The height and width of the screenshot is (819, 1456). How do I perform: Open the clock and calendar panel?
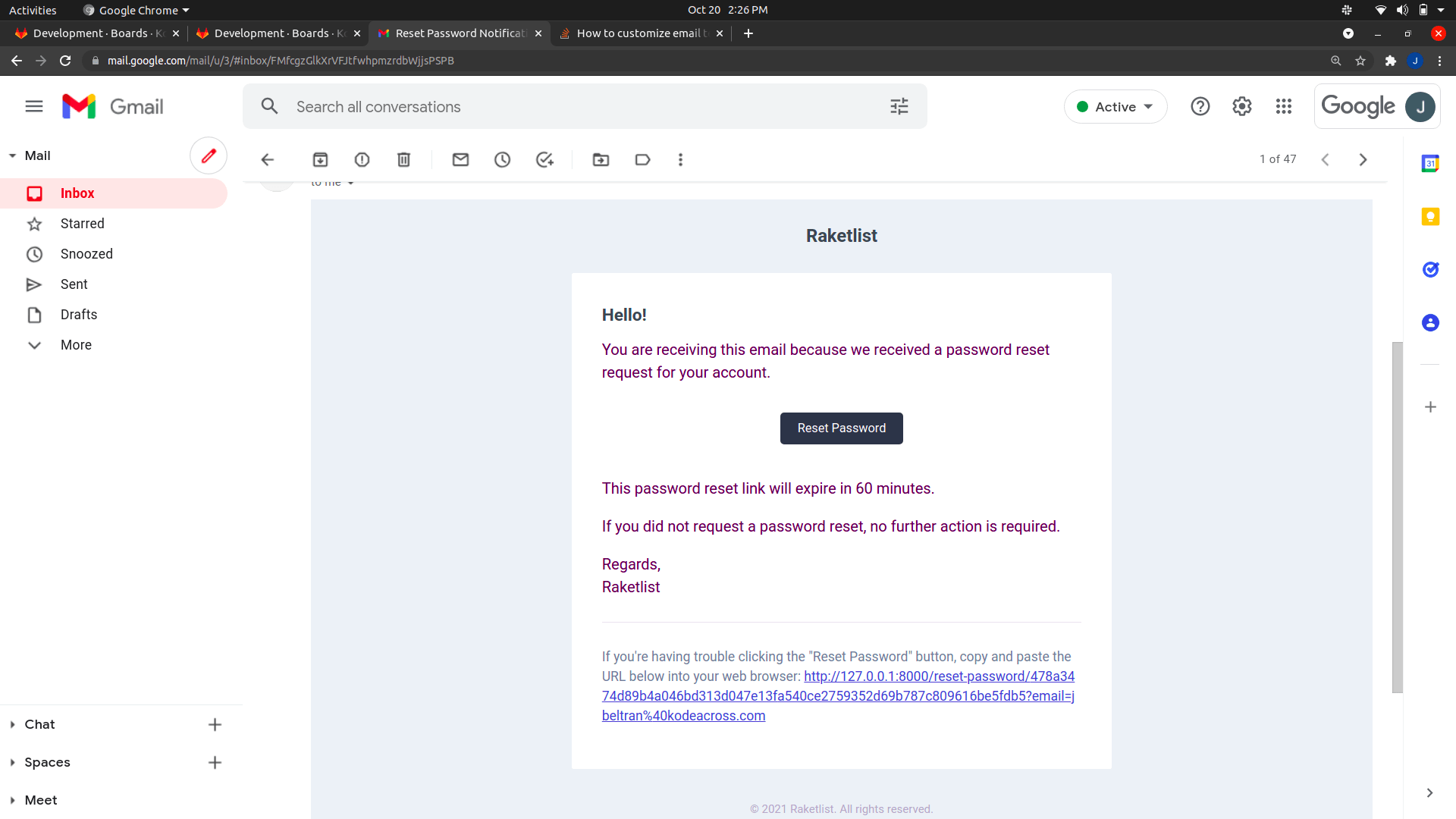coord(727,10)
